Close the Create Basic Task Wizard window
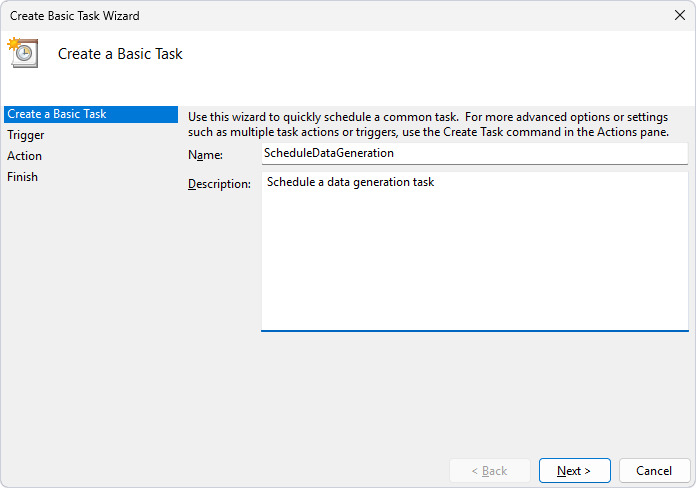Viewport: 696px width, 488px height. coord(680,15)
